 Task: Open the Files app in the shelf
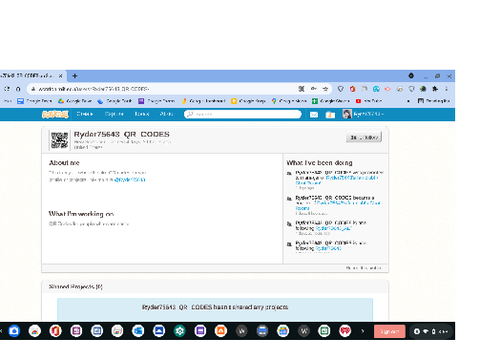pyautogui.click(x=14, y=331)
